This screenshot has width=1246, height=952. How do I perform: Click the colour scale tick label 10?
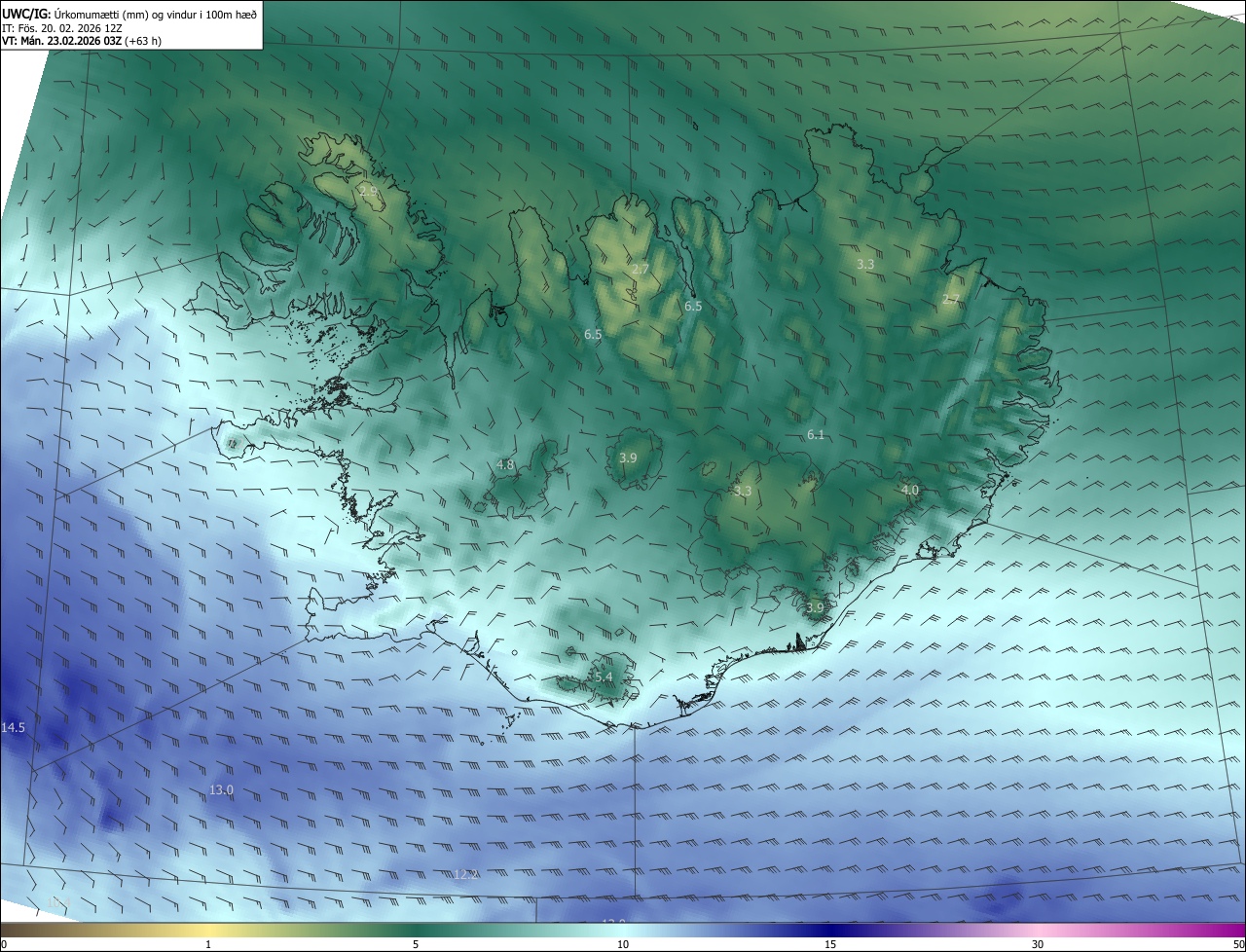[623, 944]
